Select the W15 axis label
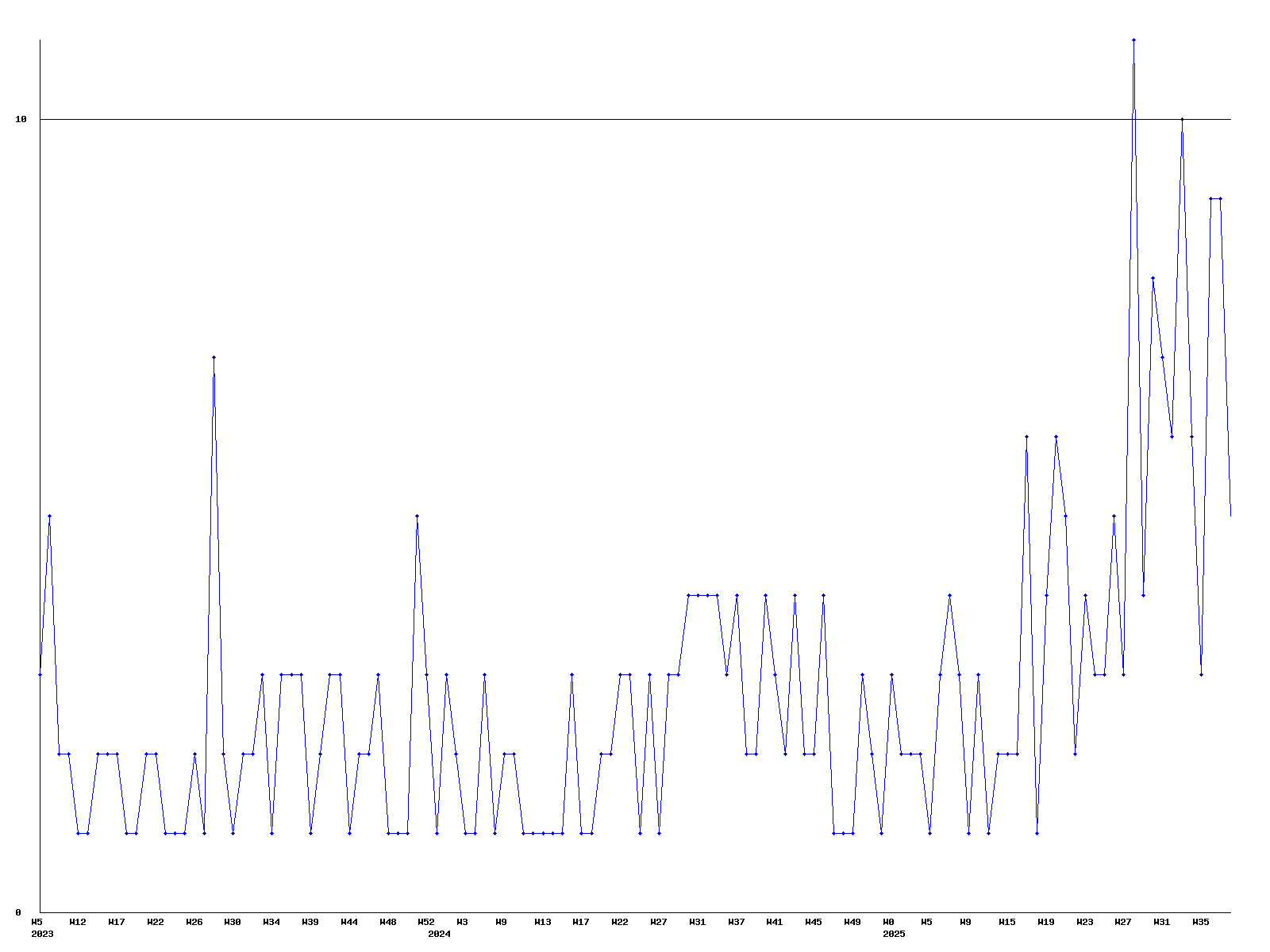The width and height of the screenshot is (1270, 952). pyautogui.click(x=1007, y=922)
